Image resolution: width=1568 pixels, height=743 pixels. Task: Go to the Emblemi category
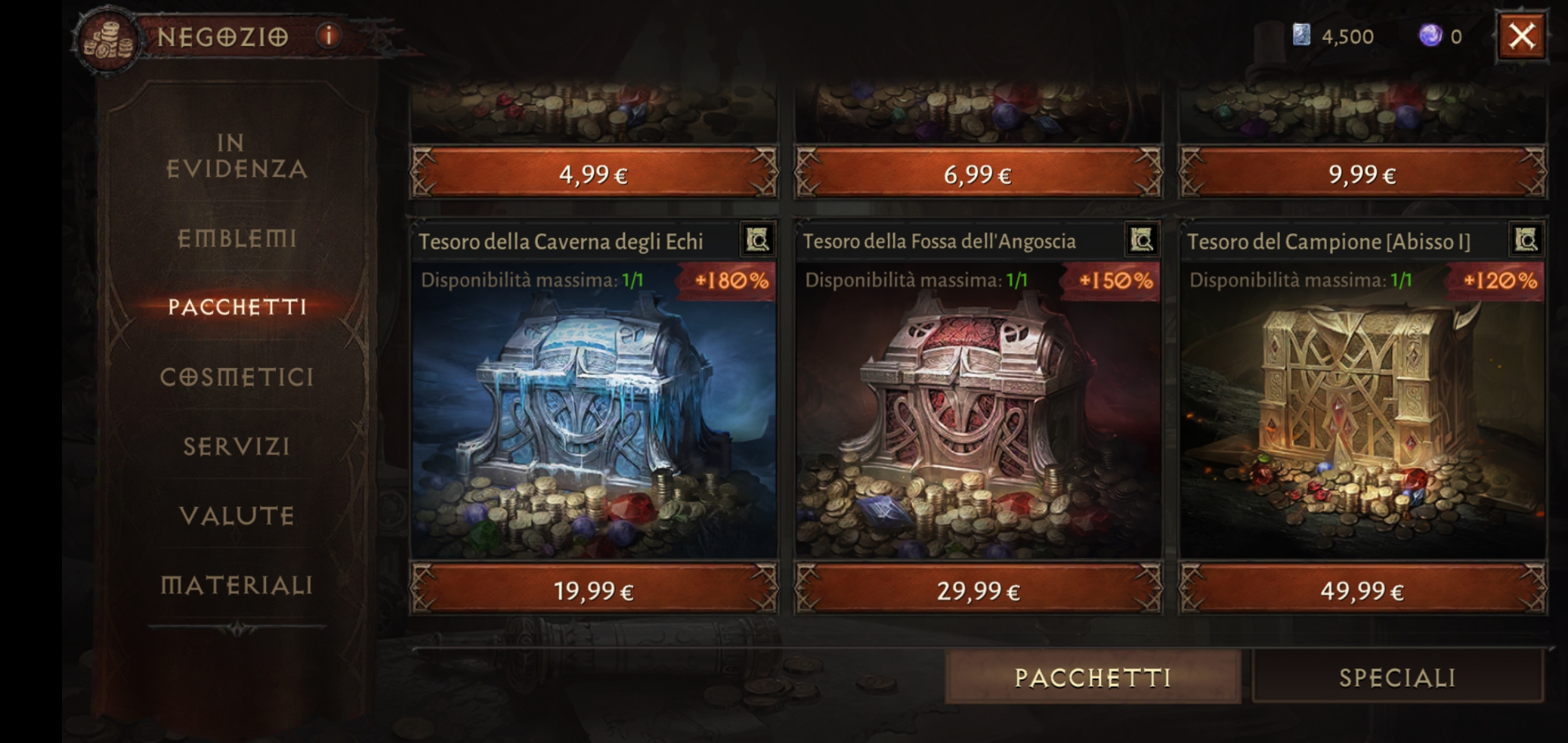(237, 239)
